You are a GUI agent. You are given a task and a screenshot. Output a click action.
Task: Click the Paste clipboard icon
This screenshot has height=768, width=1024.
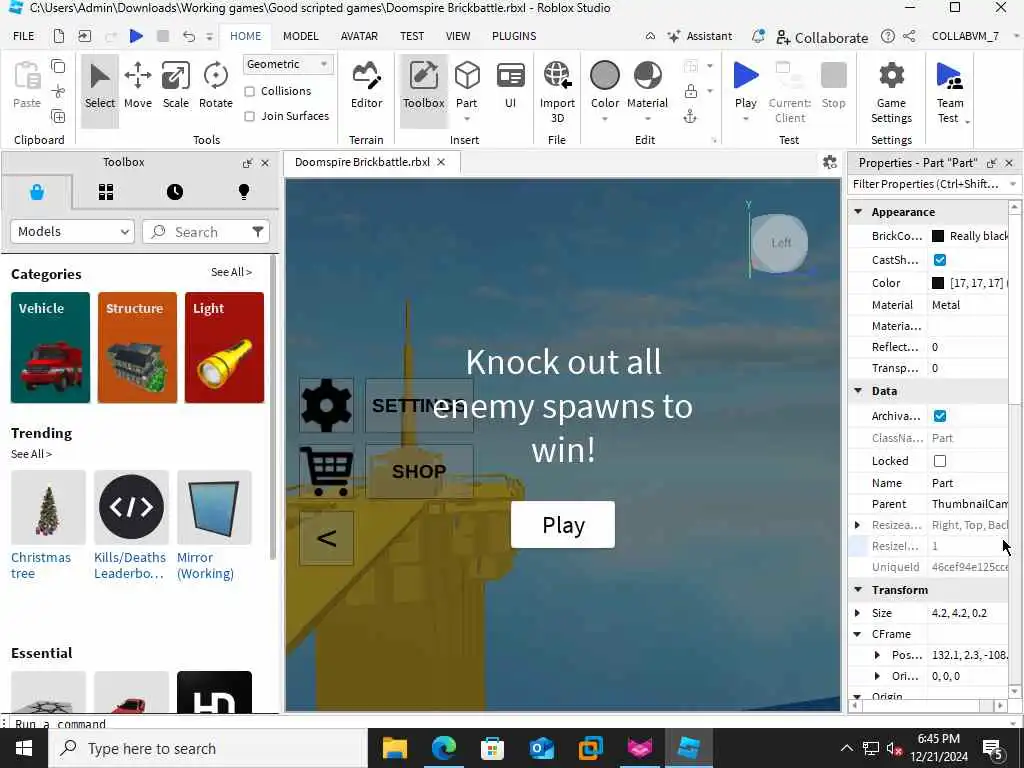27,85
